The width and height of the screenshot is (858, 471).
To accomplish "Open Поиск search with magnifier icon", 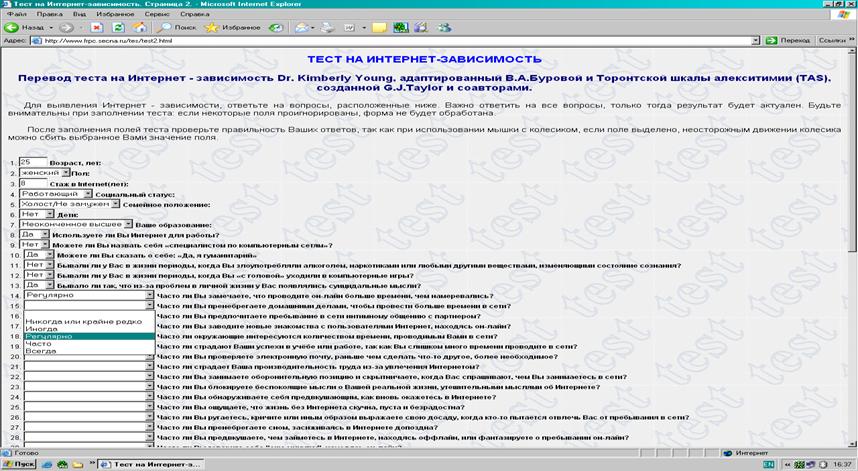I will coord(176,27).
